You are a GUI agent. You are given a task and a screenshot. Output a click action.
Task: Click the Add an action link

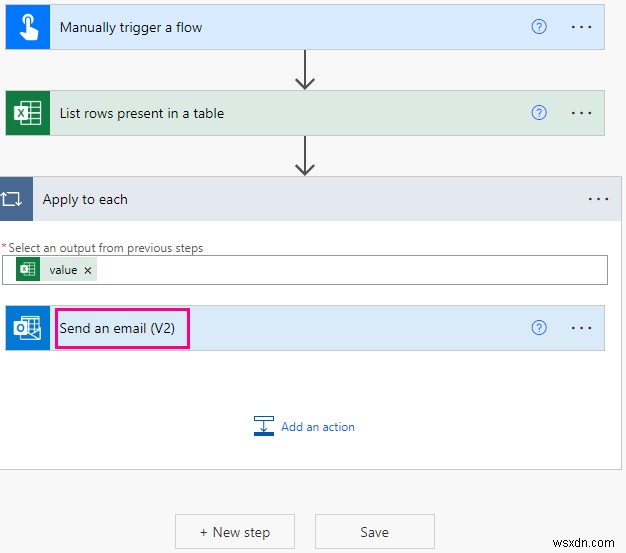point(317,427)
